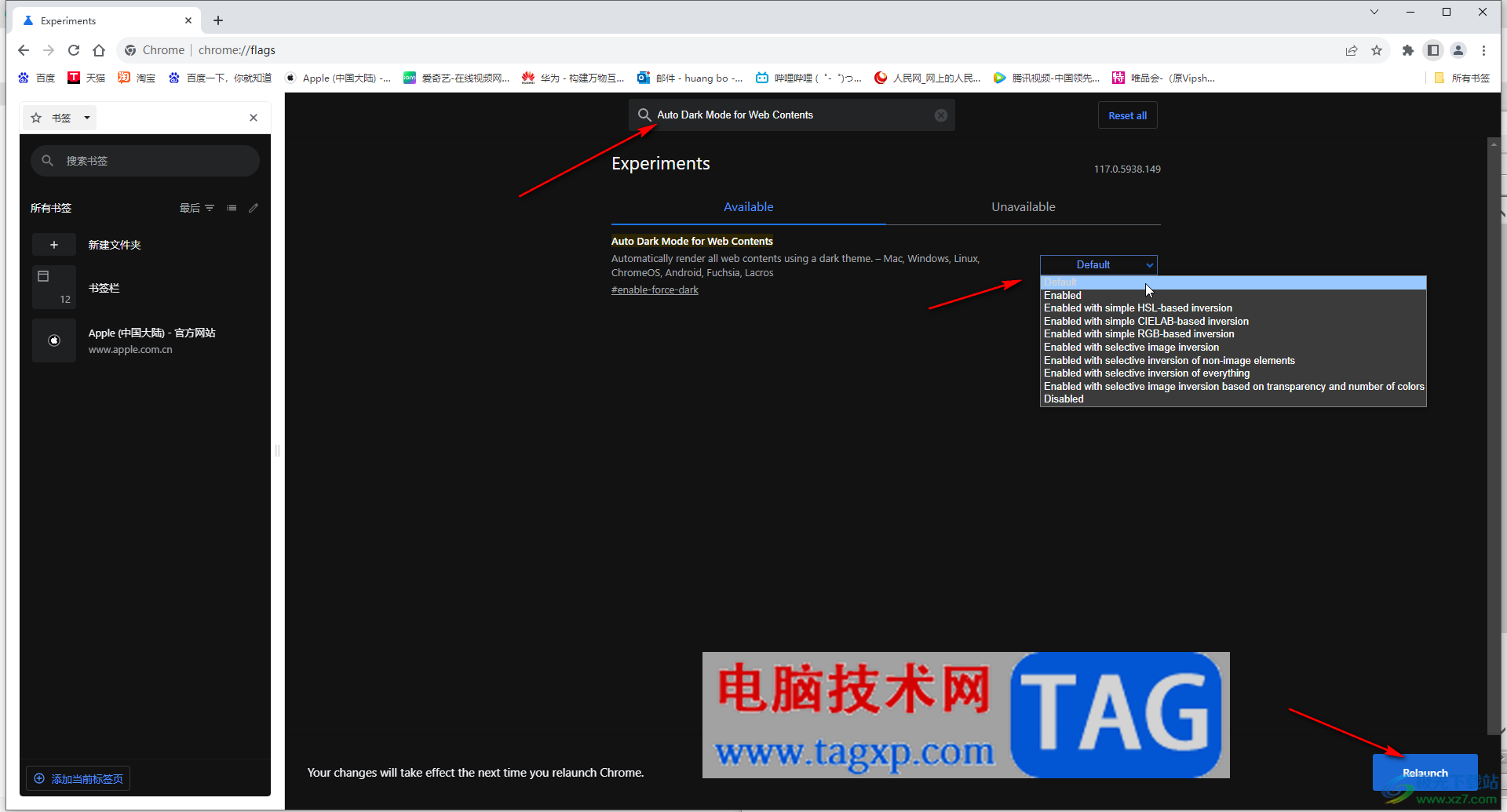Open the 百度 bookmark

pyautogui.click(x=37, y=78)
